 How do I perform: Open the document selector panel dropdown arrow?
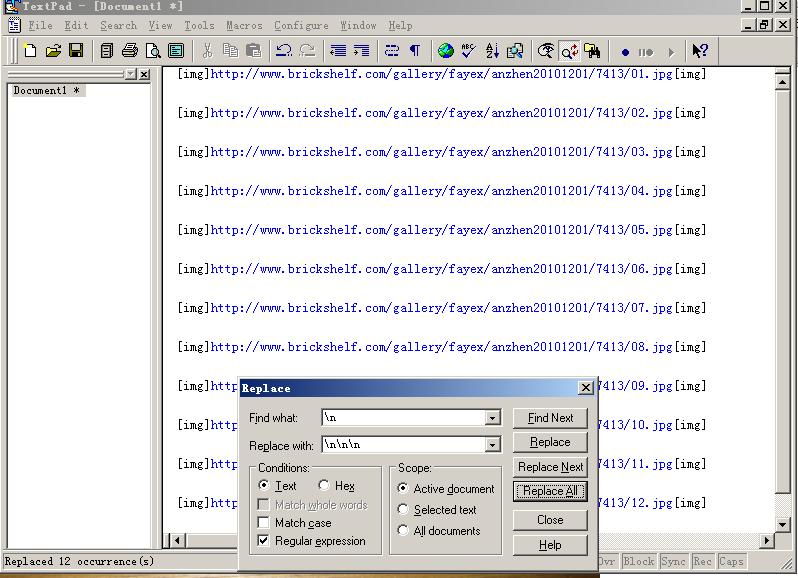click(131, 74)
